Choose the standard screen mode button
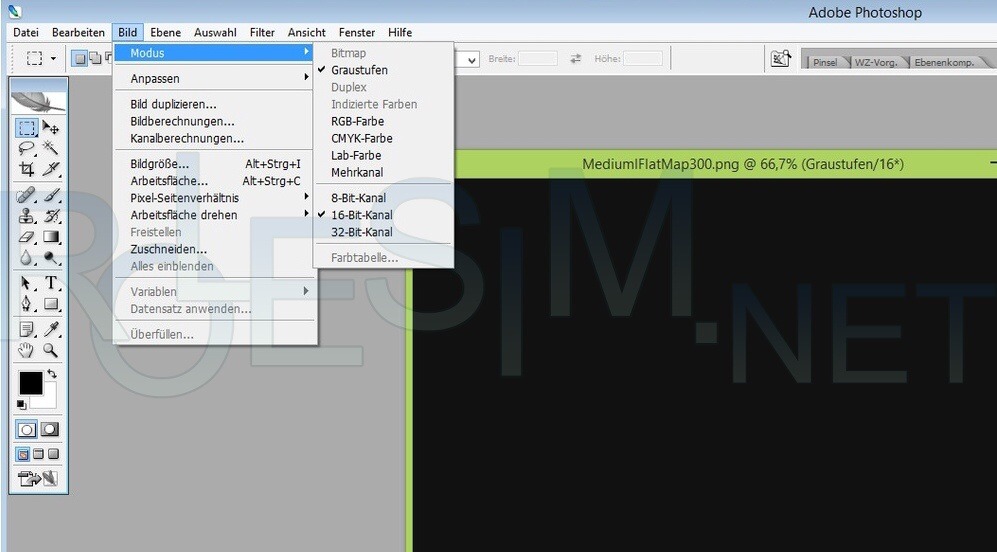The image size is (997, 552). (x=22, y=454)
